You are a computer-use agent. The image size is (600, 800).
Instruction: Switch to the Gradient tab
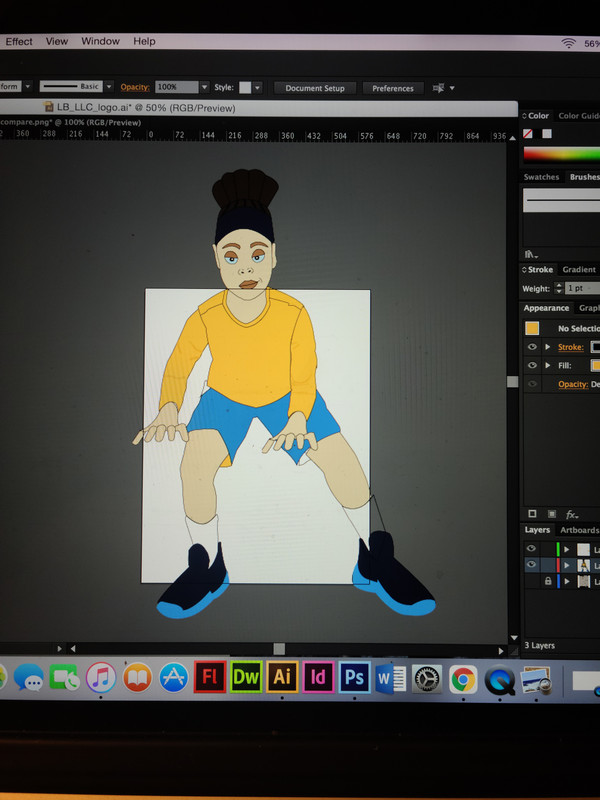(579, 269)
